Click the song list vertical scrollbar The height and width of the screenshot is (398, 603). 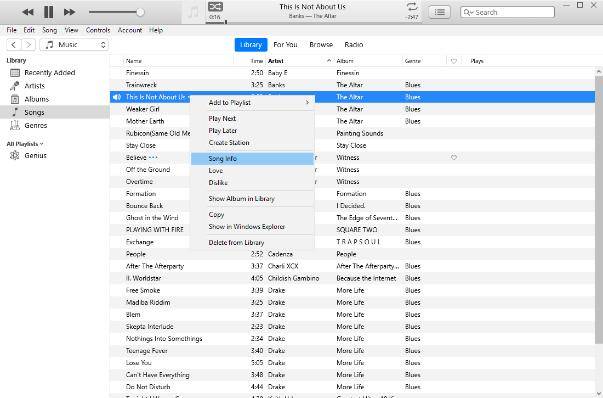599,210
